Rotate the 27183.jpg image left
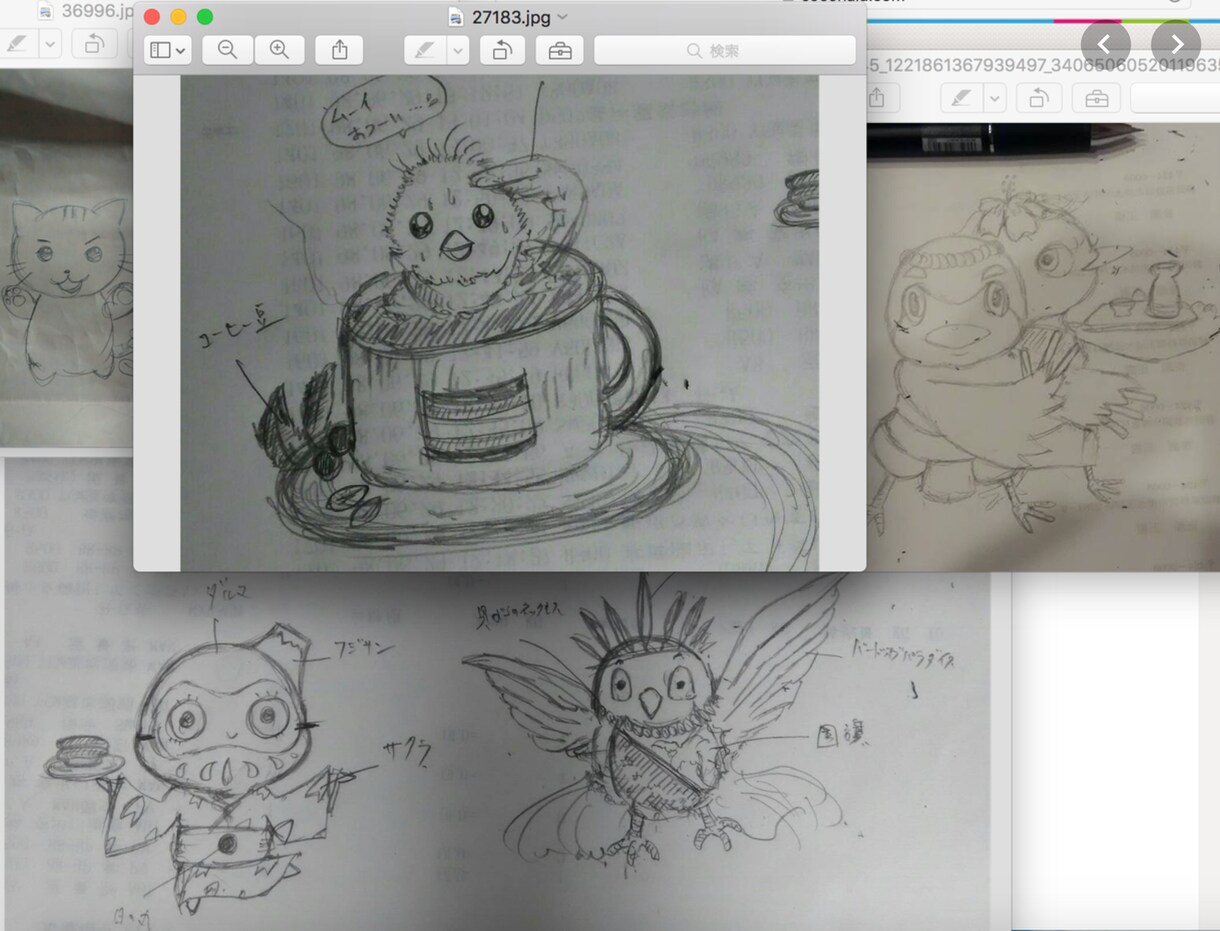Screen dimensions: 1220x931 pyautogui.click(x=502, y=50)
